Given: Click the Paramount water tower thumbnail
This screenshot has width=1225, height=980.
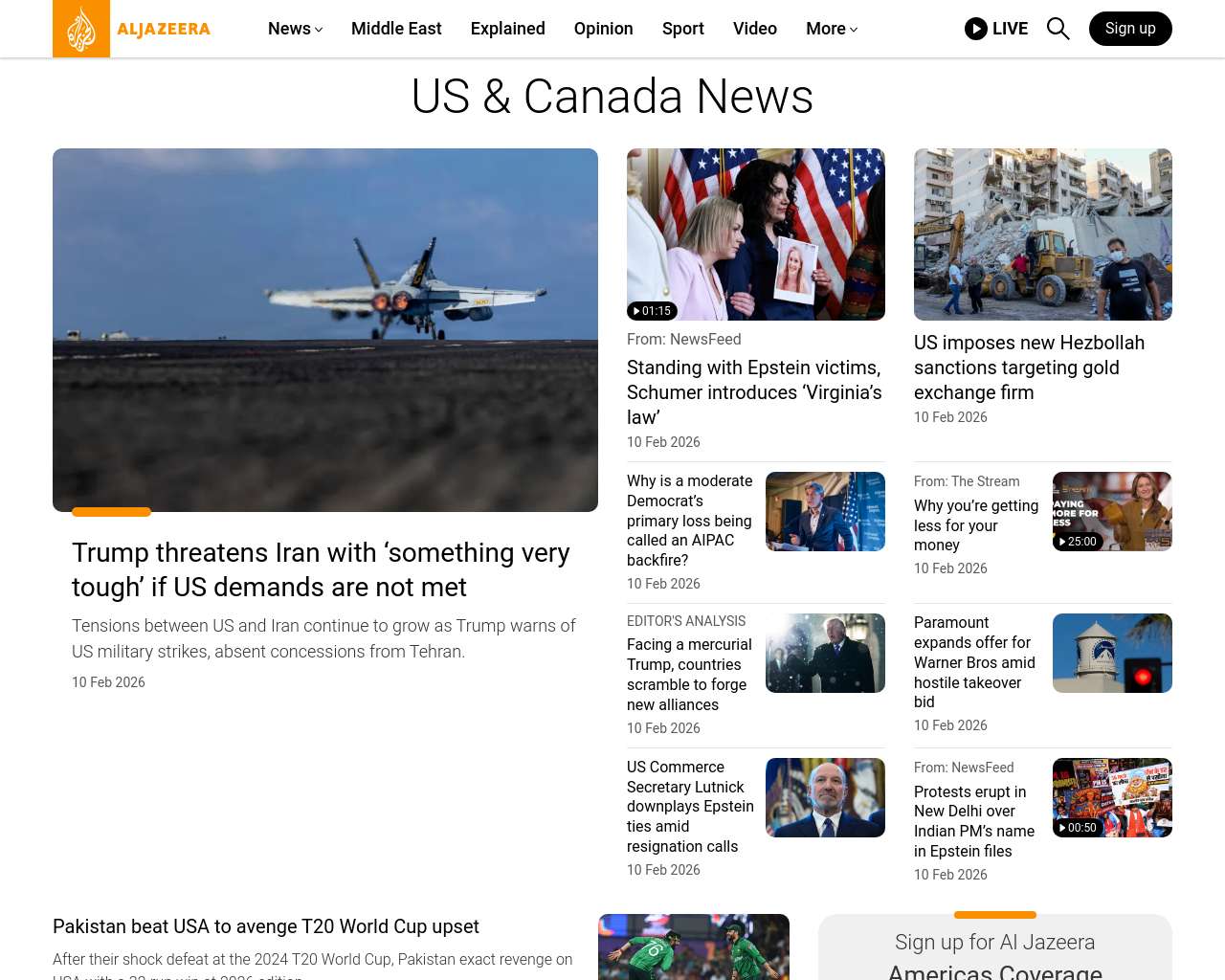Looking at the screenshot, I should point(1112,653).
